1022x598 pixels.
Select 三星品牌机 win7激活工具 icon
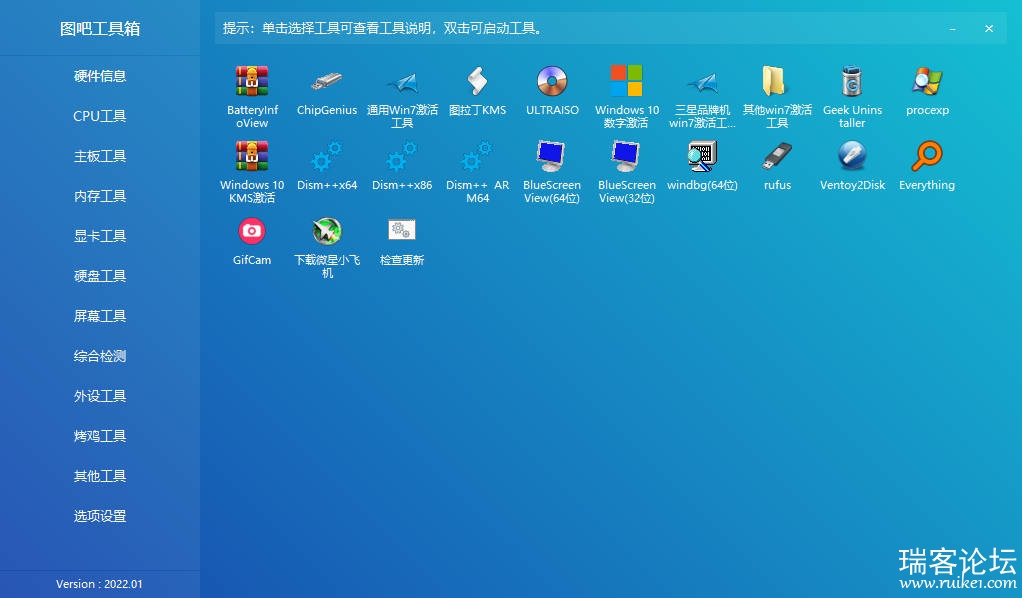coord(702,81)
